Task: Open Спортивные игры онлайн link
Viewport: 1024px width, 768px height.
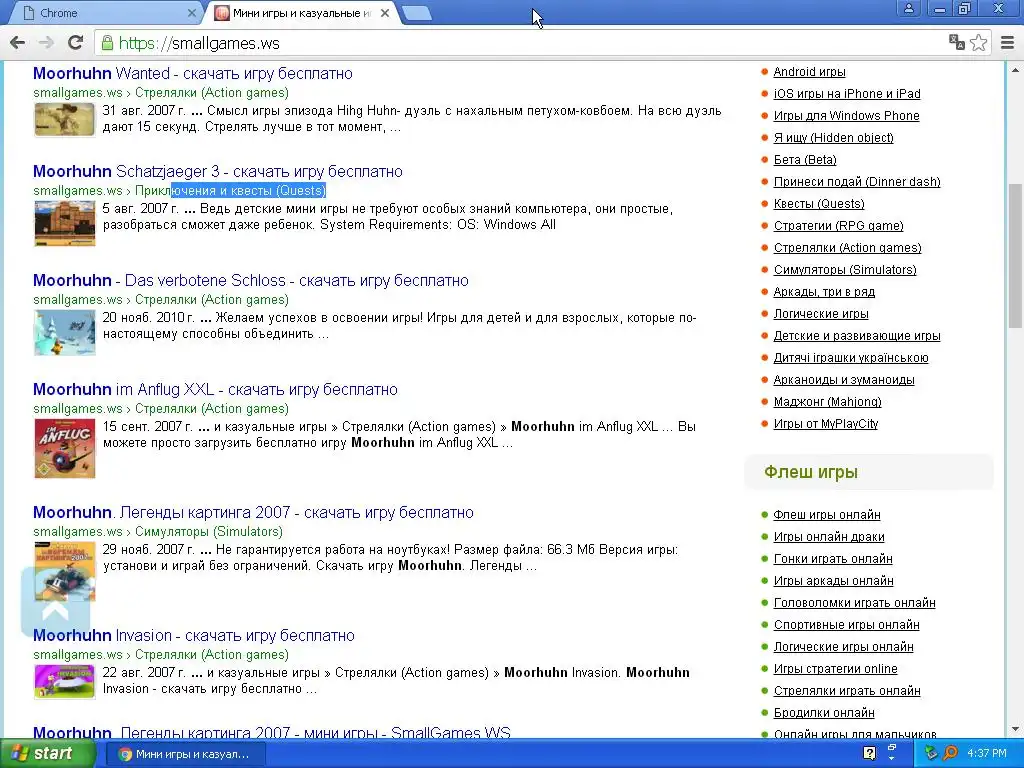Action: tap(846, 624)
